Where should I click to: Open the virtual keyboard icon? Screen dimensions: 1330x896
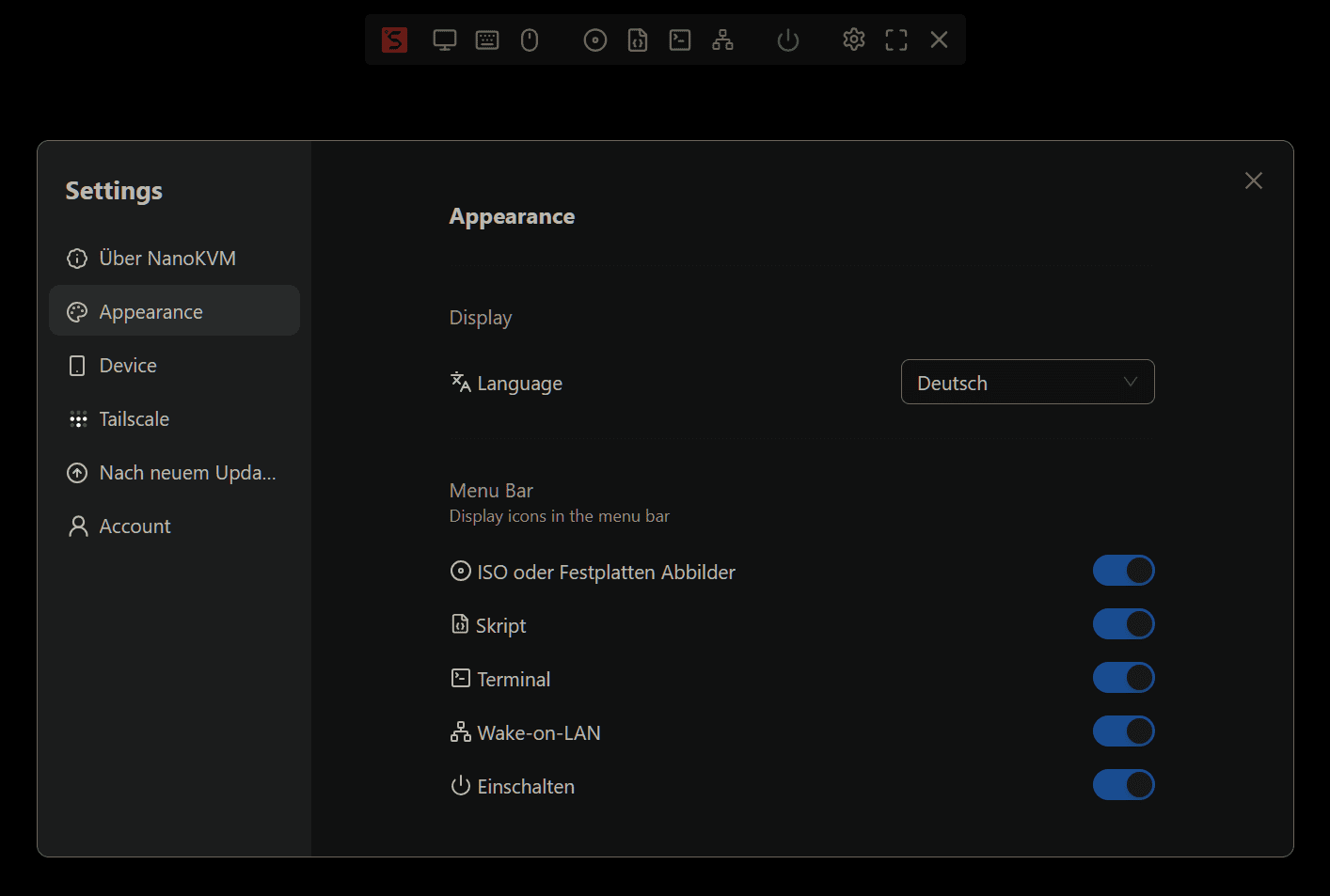[x=487, y=39]
